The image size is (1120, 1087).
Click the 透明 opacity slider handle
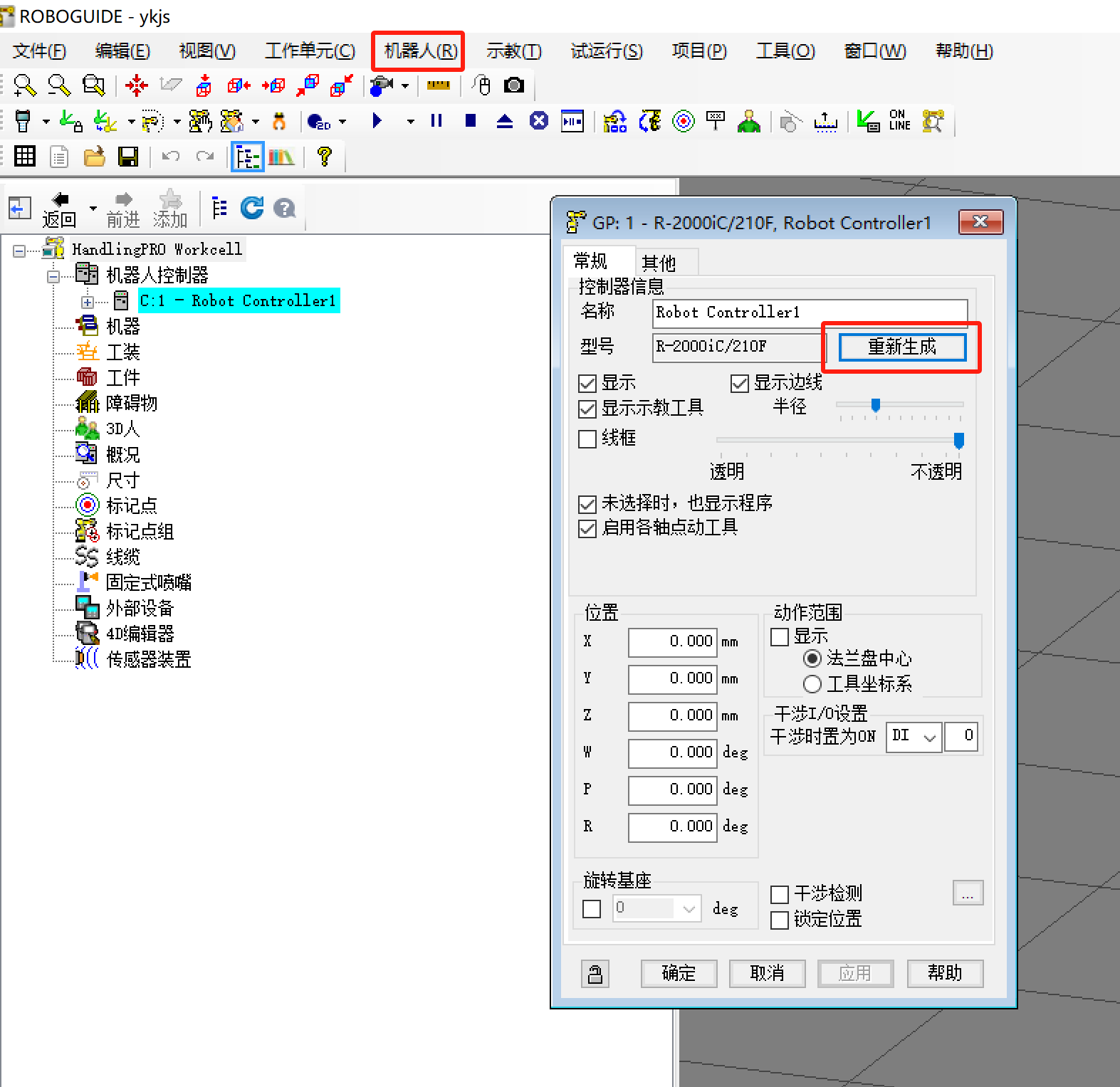click(959, 441)
